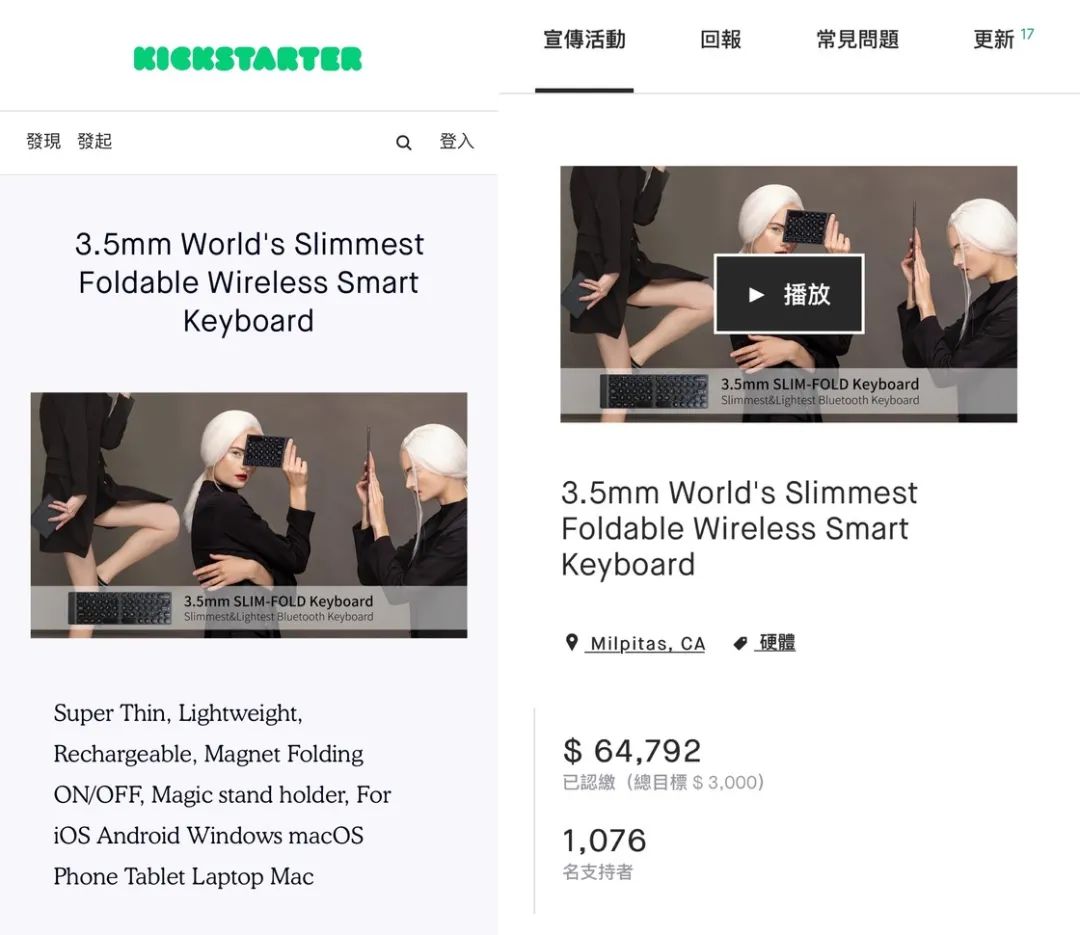Click the 1,076 backers count

(x=604, y=841)
